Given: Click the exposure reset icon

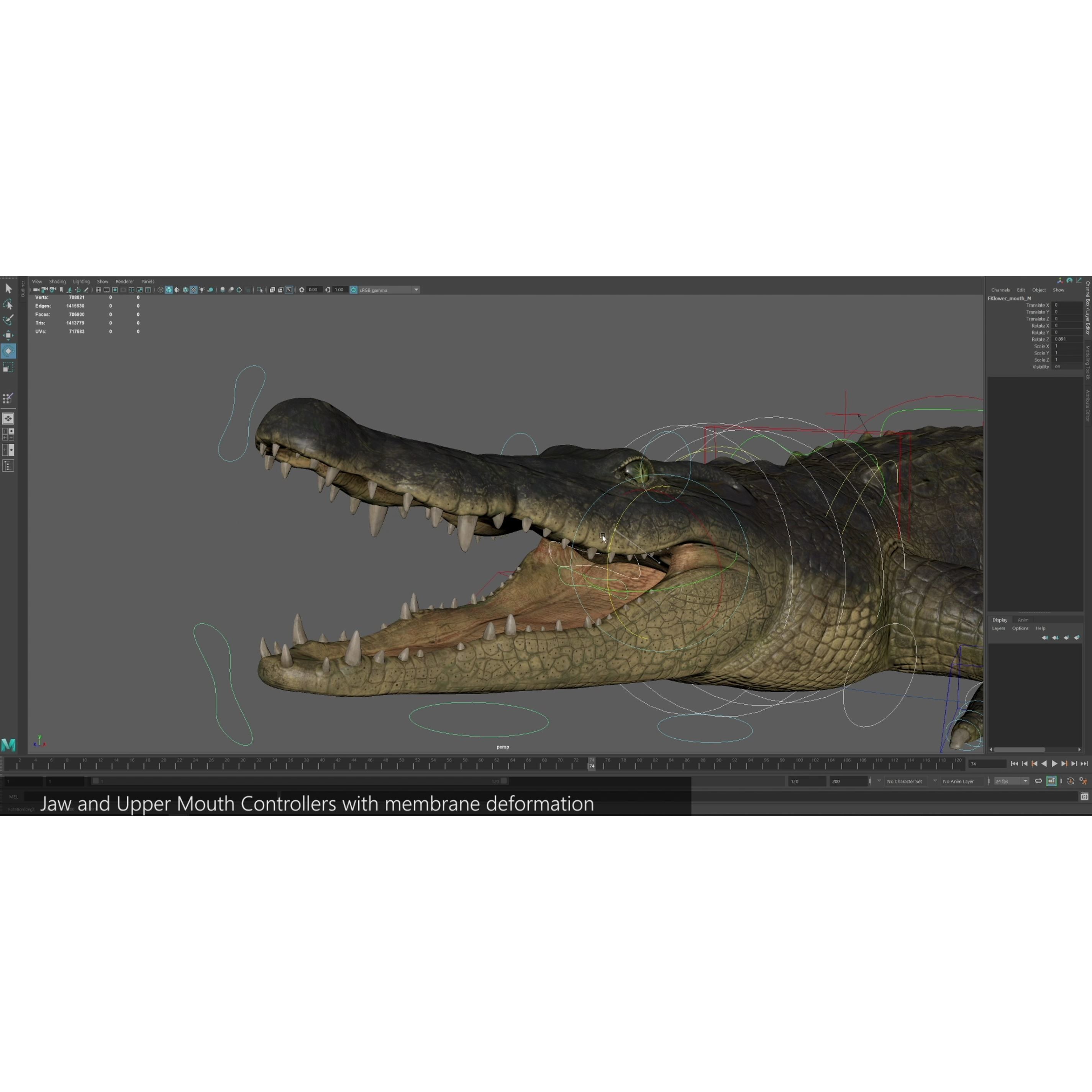Looking at the screenshot, I should [302, 290].
